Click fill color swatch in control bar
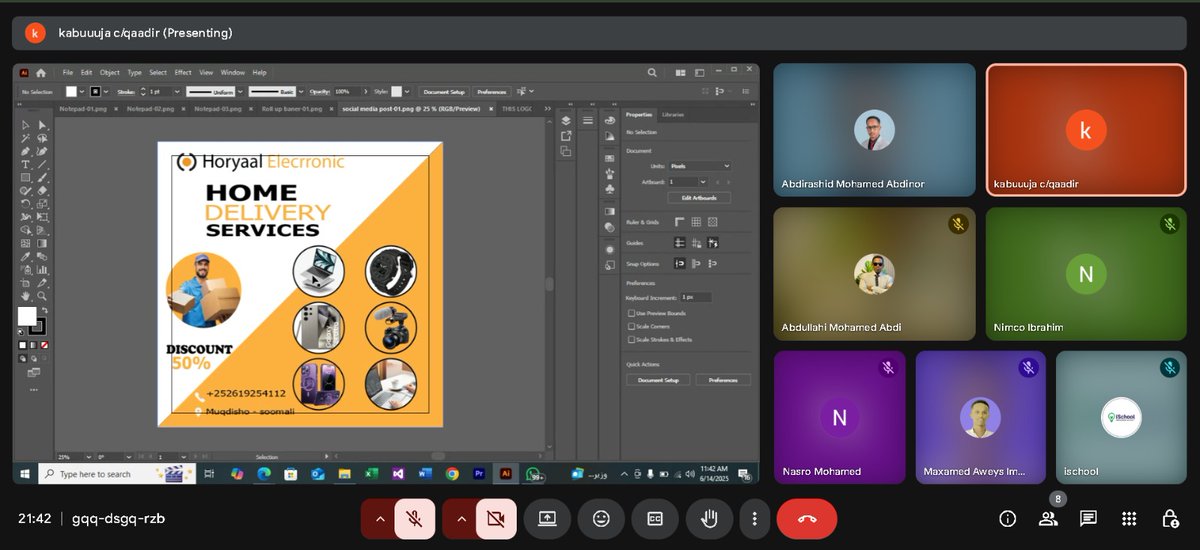The height and width of the screenshot is (550, 1200). pos(71,91)
